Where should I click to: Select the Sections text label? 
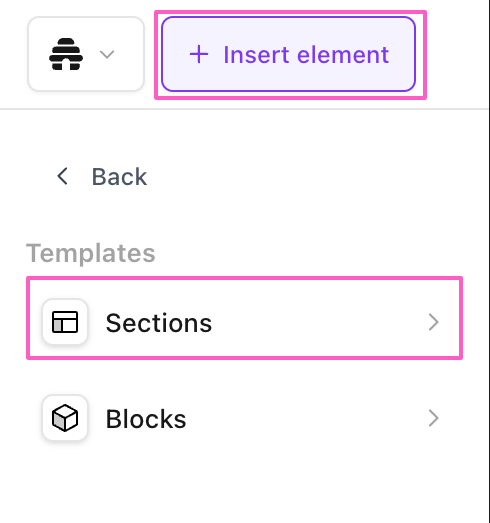point(159,323)
